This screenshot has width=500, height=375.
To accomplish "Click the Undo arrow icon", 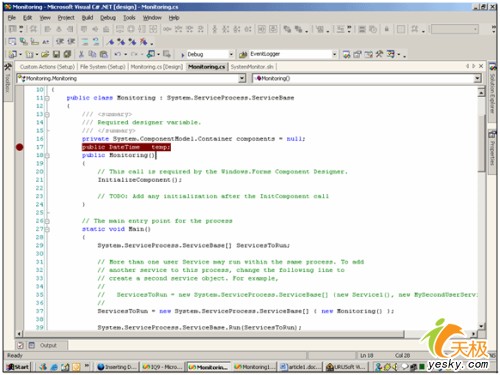I will 117,54.
